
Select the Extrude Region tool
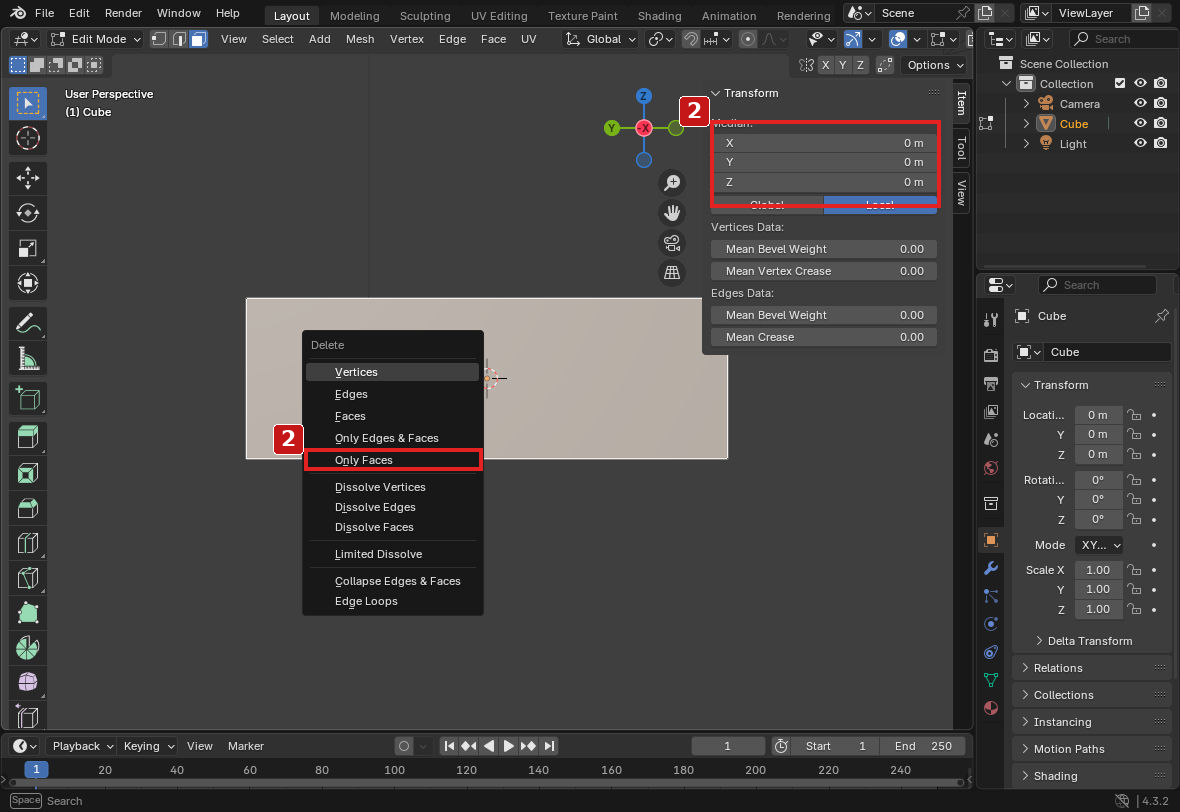point(28,437)
